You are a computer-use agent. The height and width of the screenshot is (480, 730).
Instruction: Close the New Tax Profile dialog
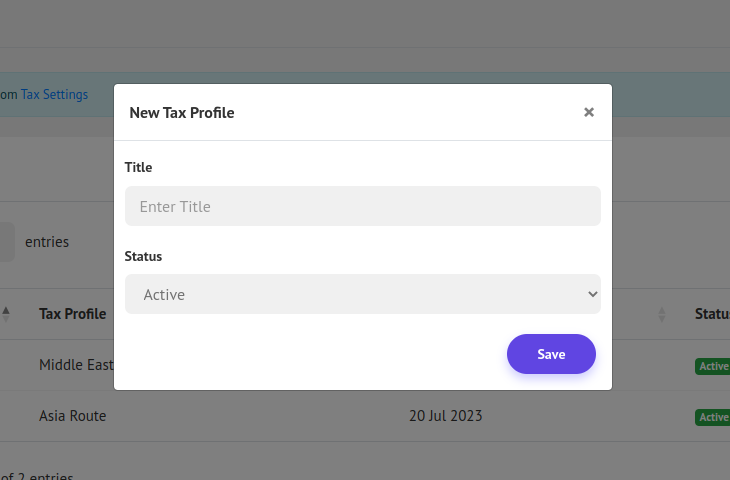coord(589,112)
